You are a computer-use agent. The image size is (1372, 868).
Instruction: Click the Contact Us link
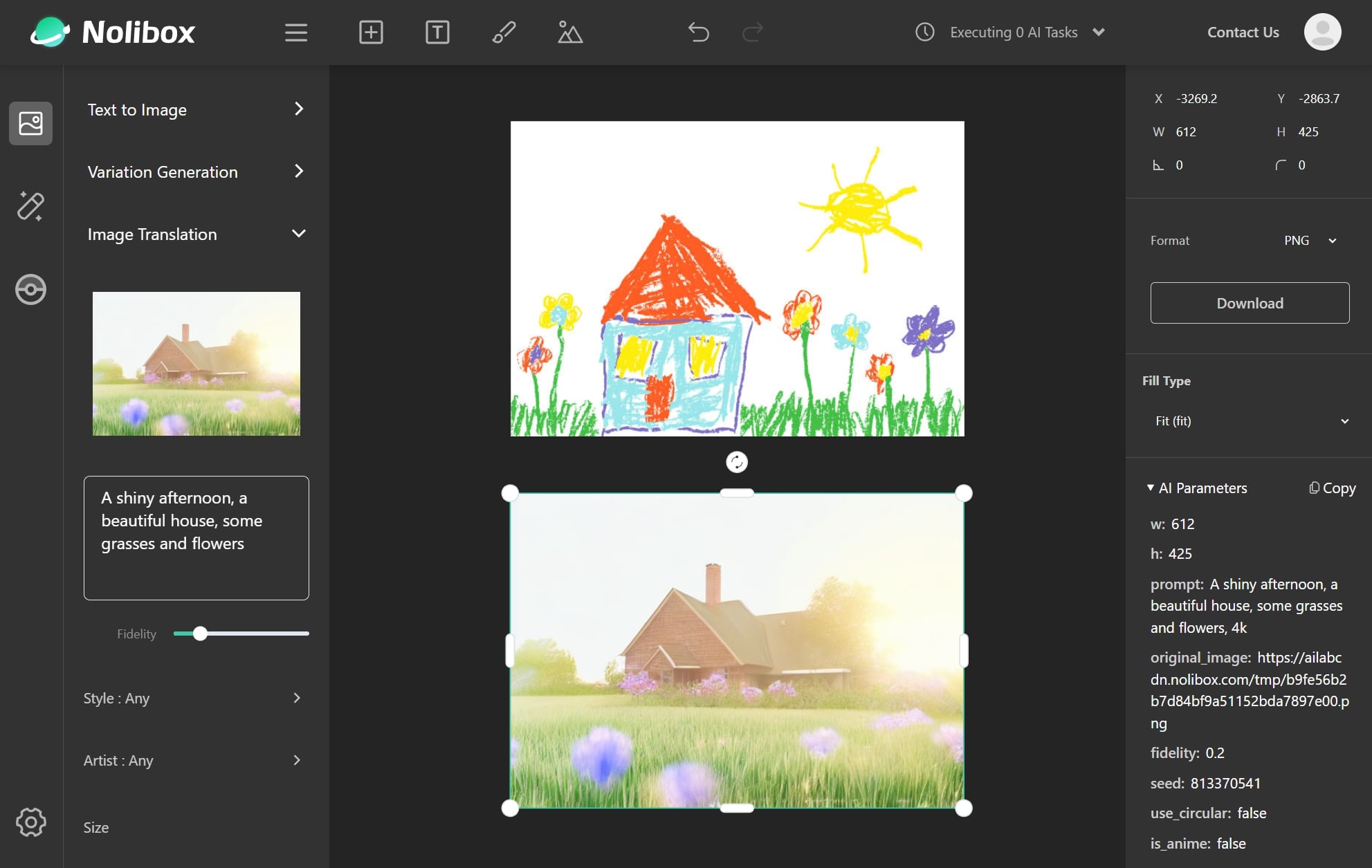[1243, 33]
